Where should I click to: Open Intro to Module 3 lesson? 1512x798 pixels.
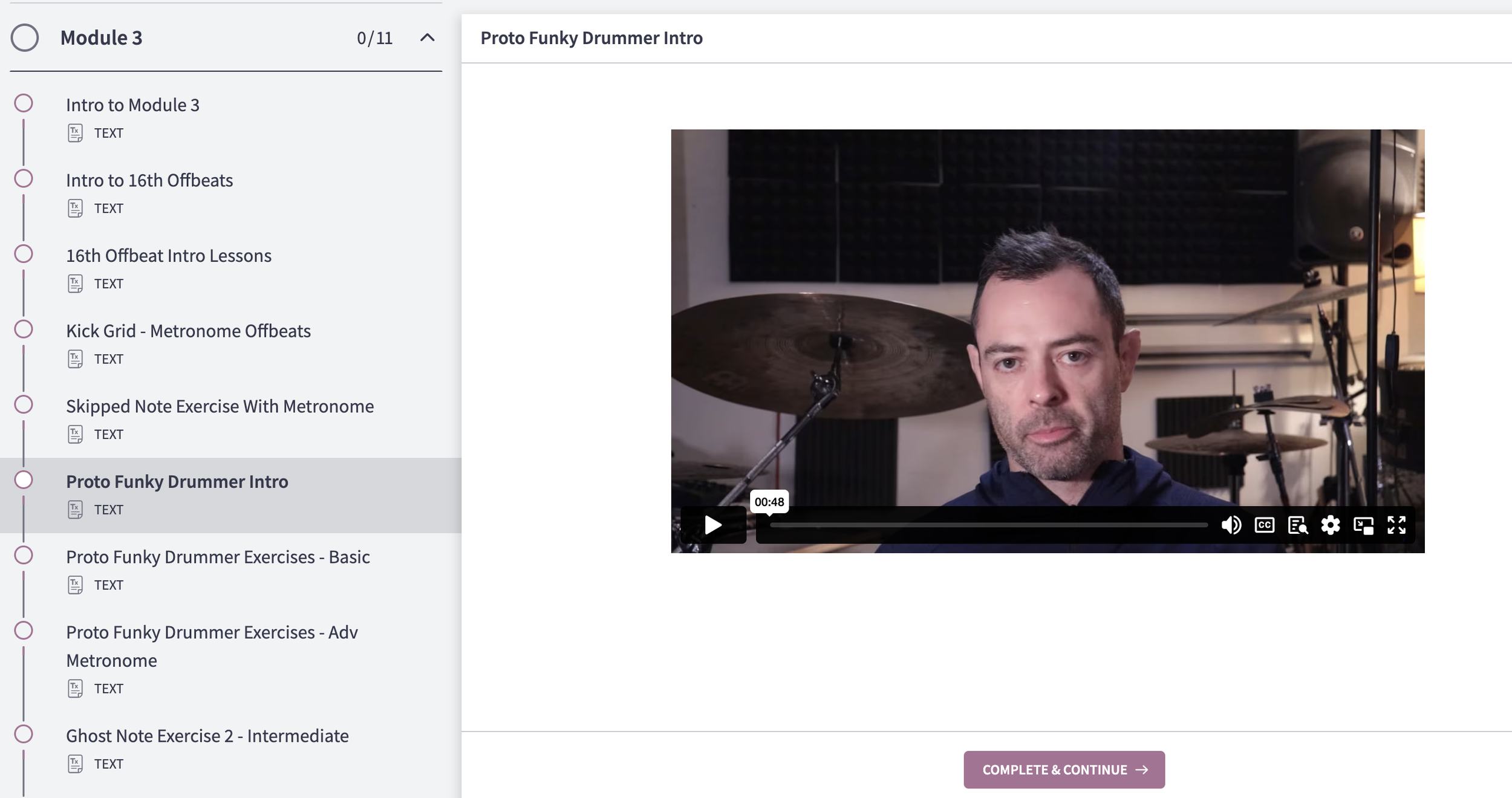point(132,105)
